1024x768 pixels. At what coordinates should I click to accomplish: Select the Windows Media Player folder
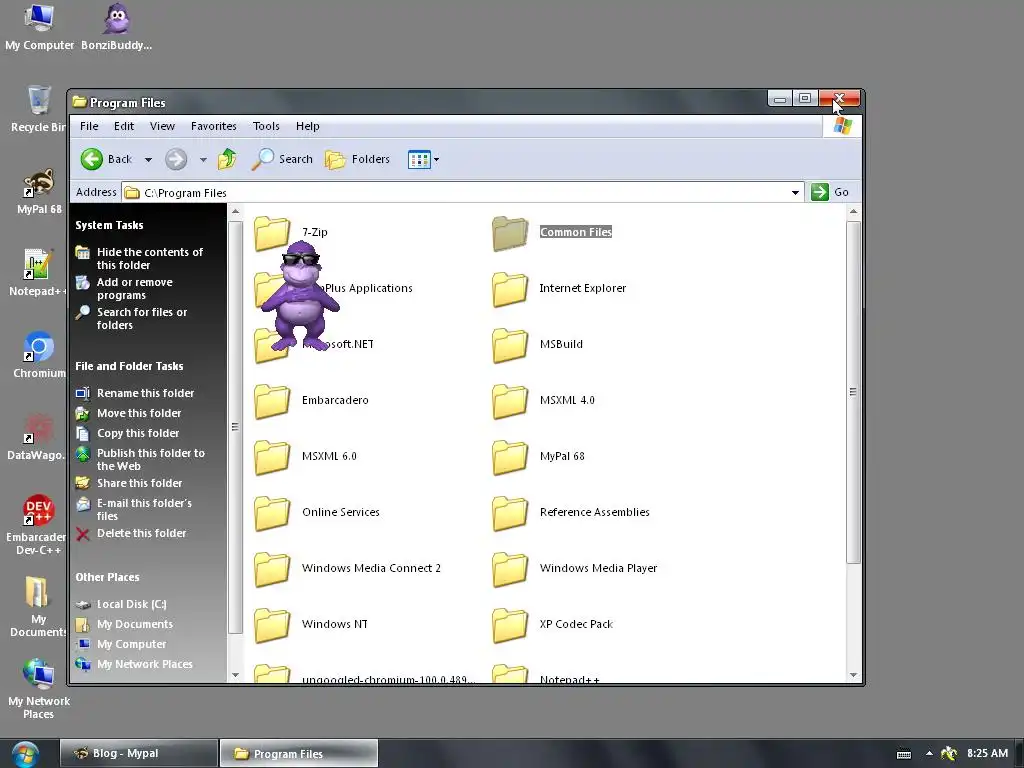510,568
